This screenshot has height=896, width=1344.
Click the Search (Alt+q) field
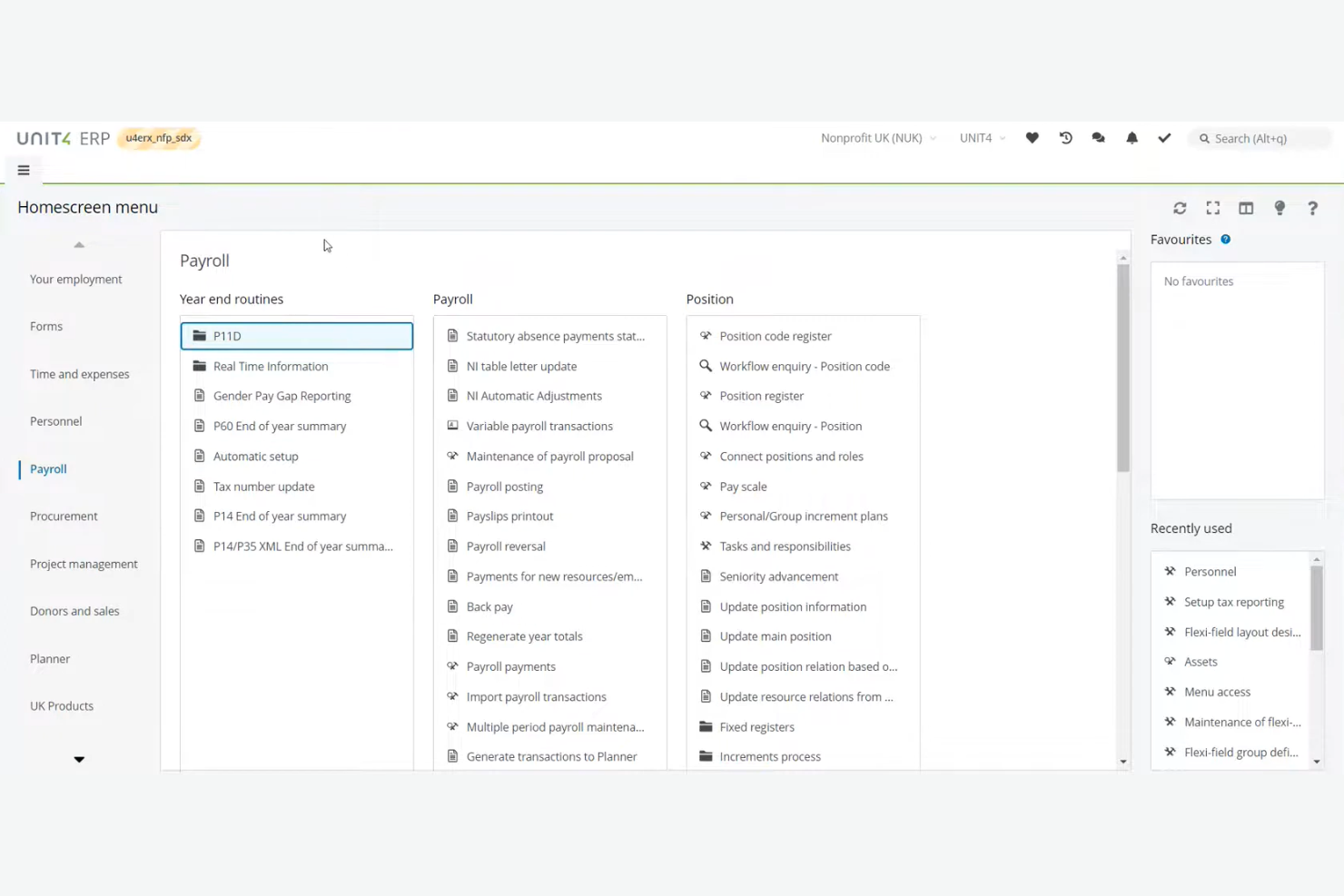(x=1260, y=138)
